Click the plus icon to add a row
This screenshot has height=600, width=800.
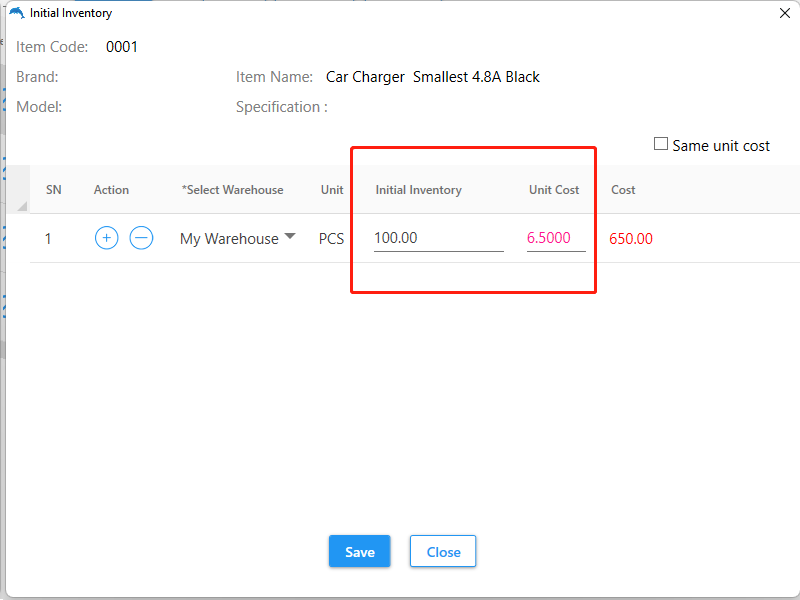pos(107,238)
